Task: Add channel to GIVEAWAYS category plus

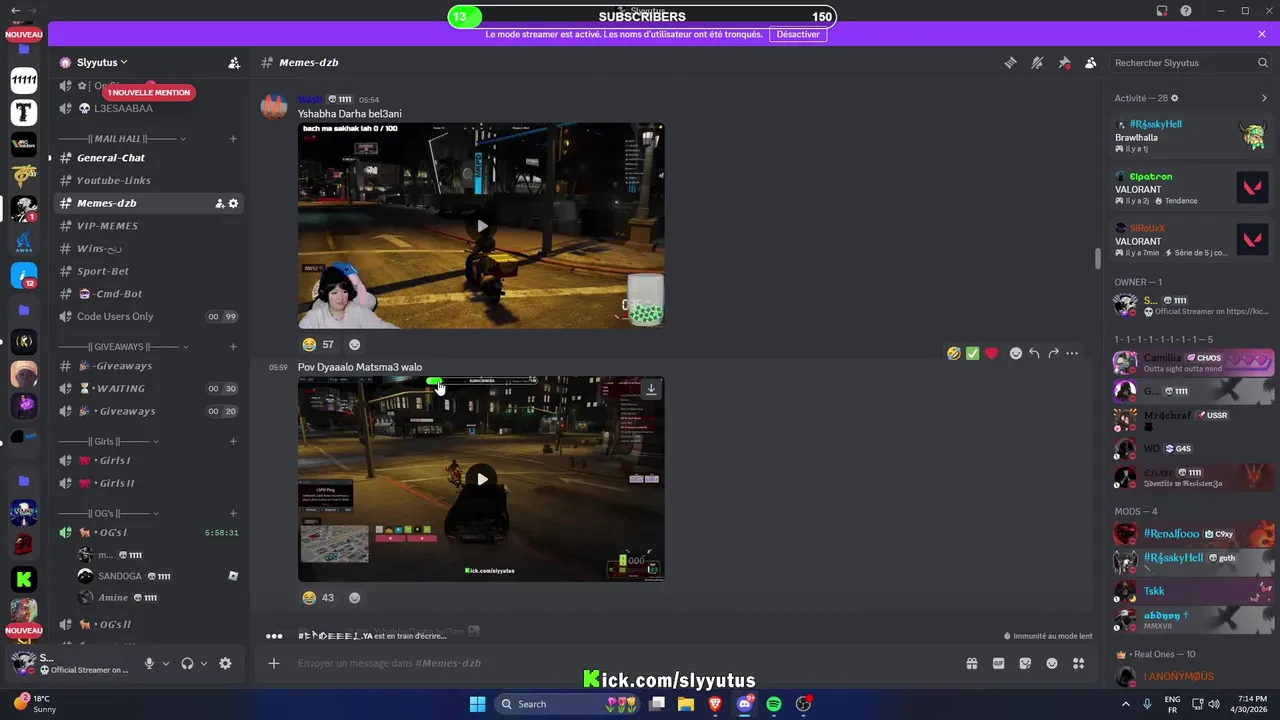Action: [x=233, y=346]
